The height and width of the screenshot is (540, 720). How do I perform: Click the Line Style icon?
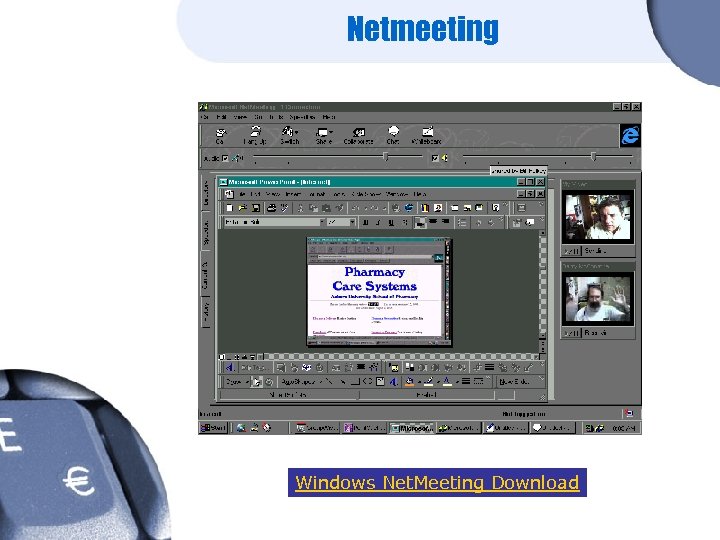pyautogui.click(x=466, y=382)
